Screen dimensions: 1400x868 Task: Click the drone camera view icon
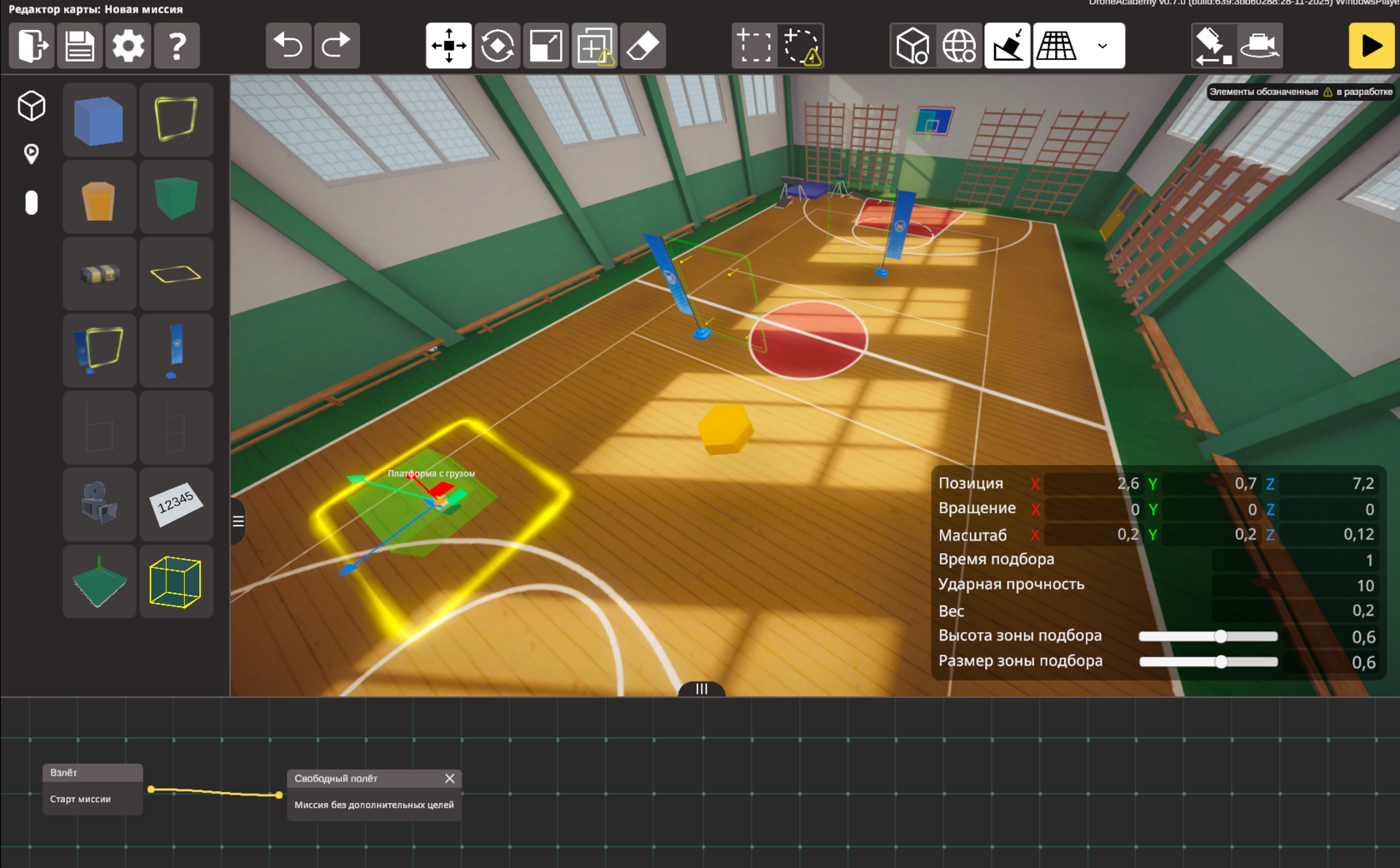pos(1260,46)
